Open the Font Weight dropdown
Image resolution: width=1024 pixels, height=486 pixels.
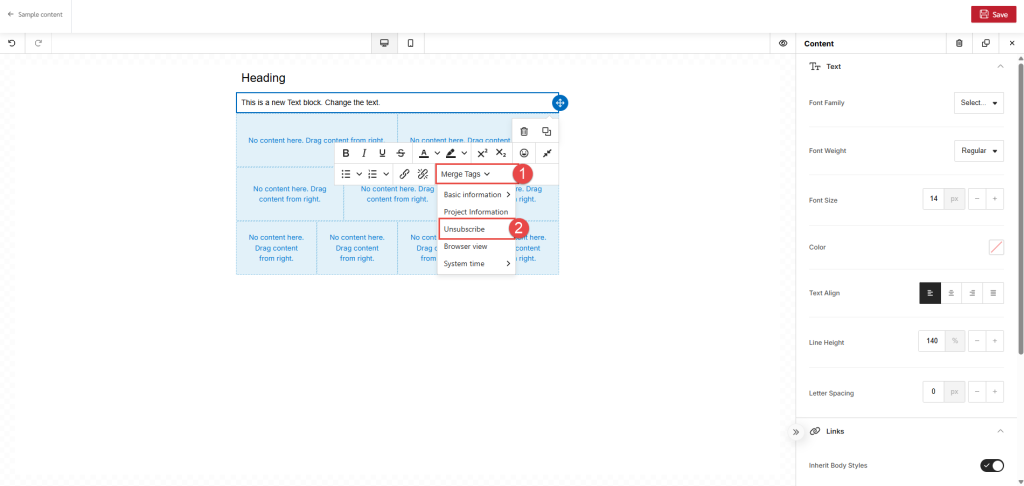point(978,151)
